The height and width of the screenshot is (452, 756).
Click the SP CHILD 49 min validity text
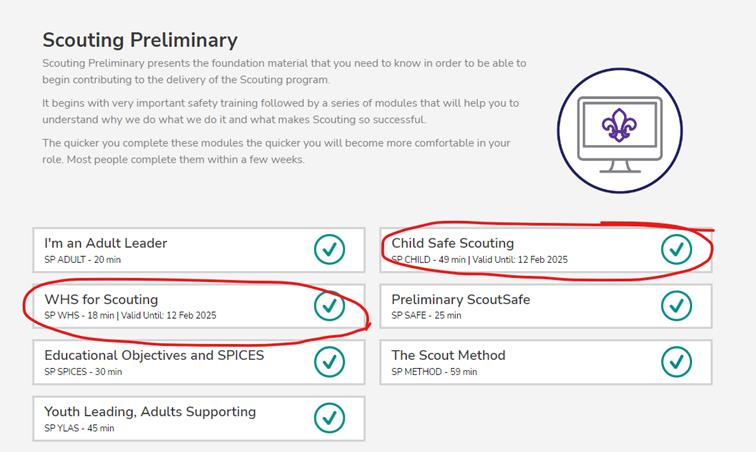(479, 260)
